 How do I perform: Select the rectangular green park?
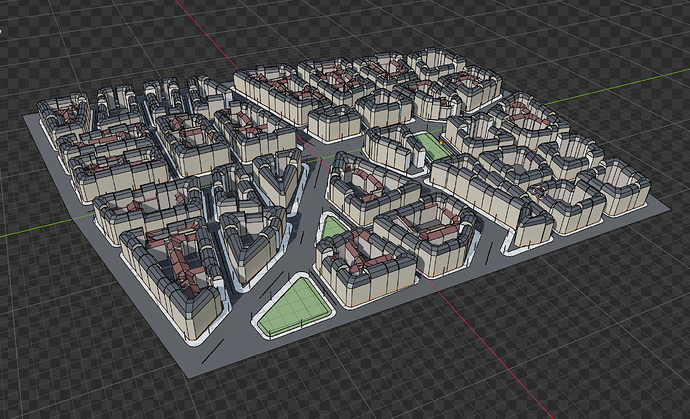(432, 147)
